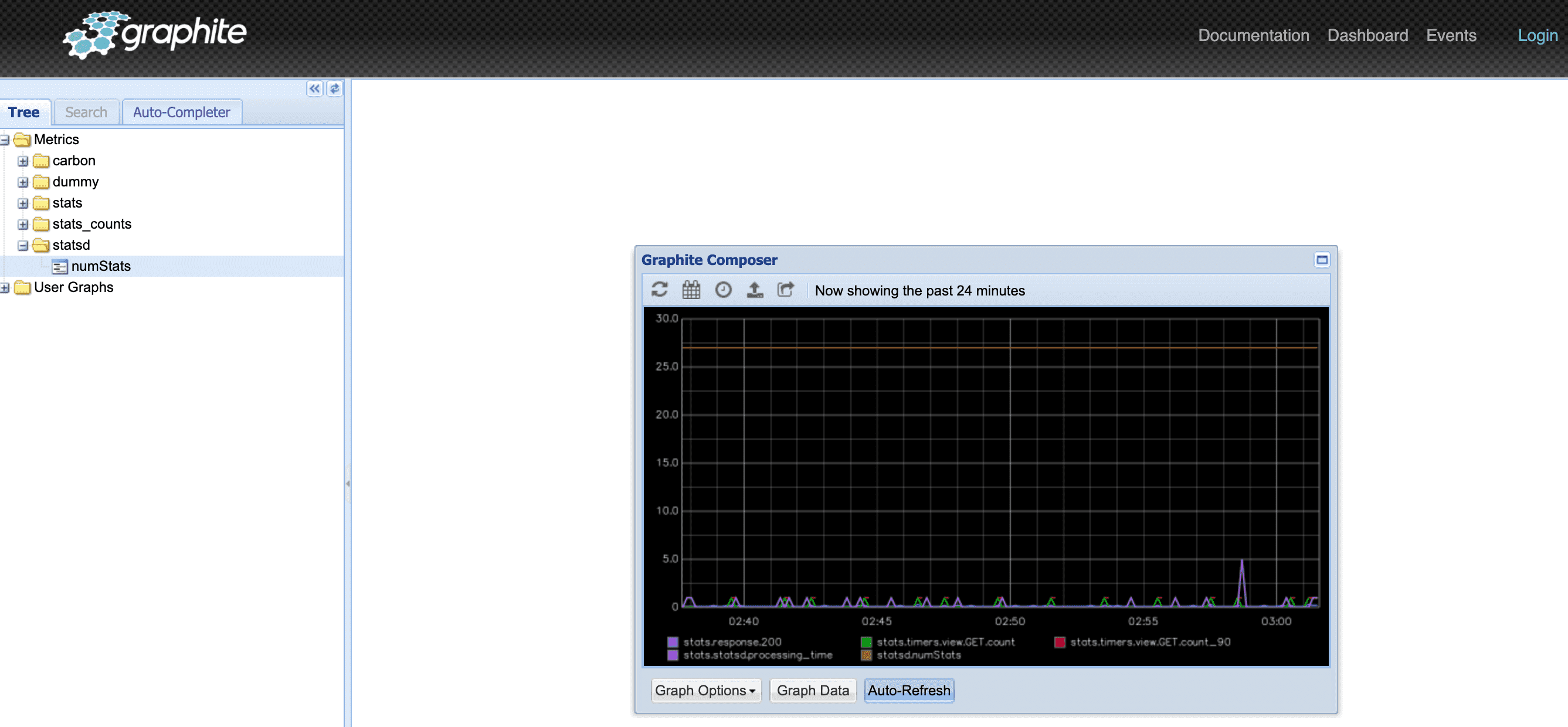Click the User Graphs folder icon

tap(22, 287)
